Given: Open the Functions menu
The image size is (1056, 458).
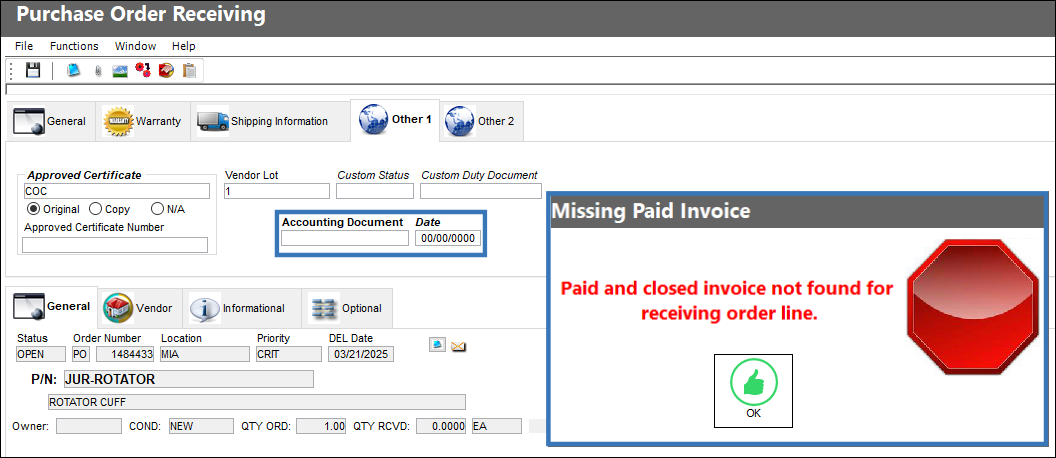Looking at the screenshot, I should point(74,46).
